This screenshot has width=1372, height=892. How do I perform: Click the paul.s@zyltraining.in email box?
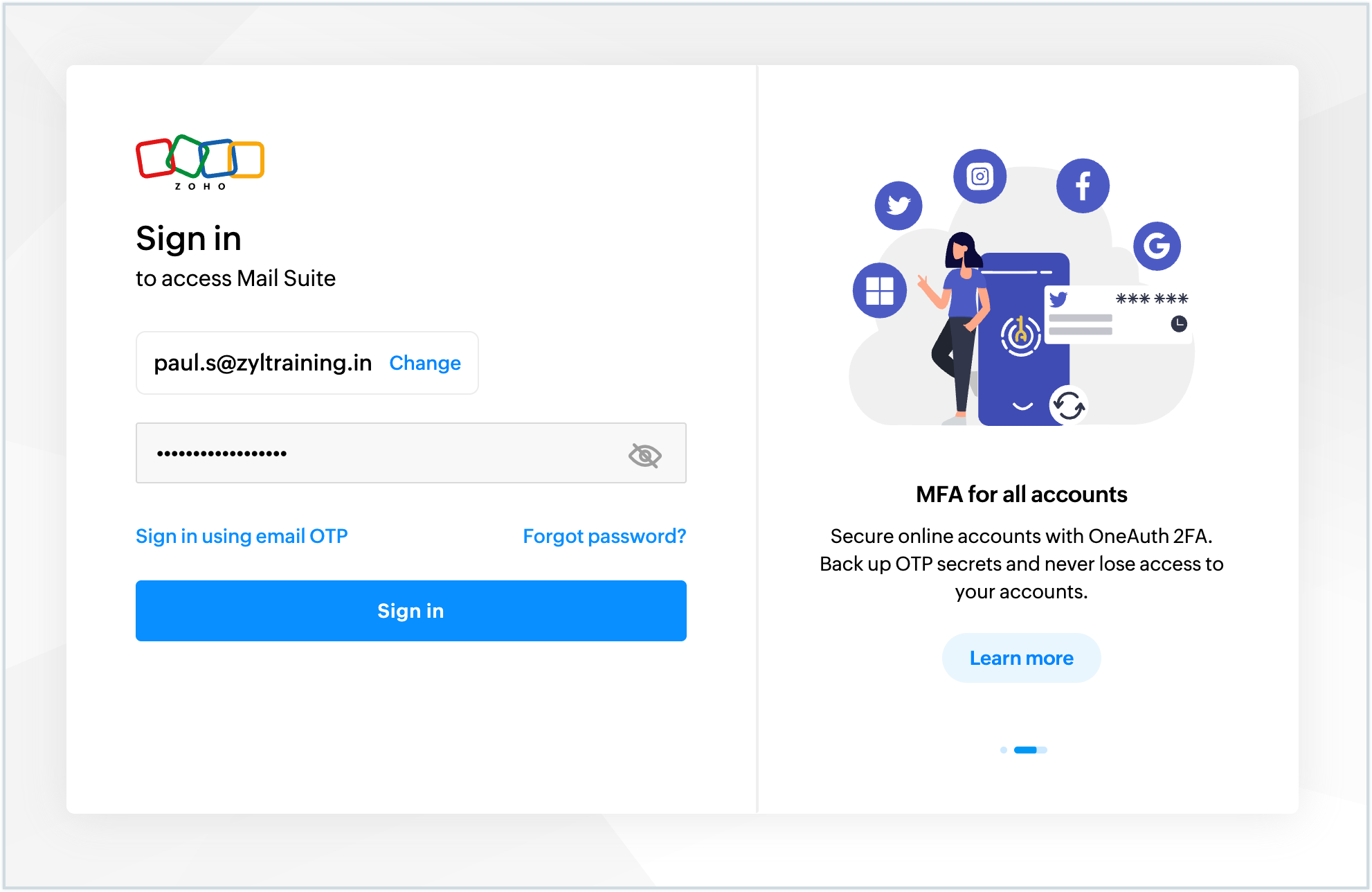coord(263,363)
